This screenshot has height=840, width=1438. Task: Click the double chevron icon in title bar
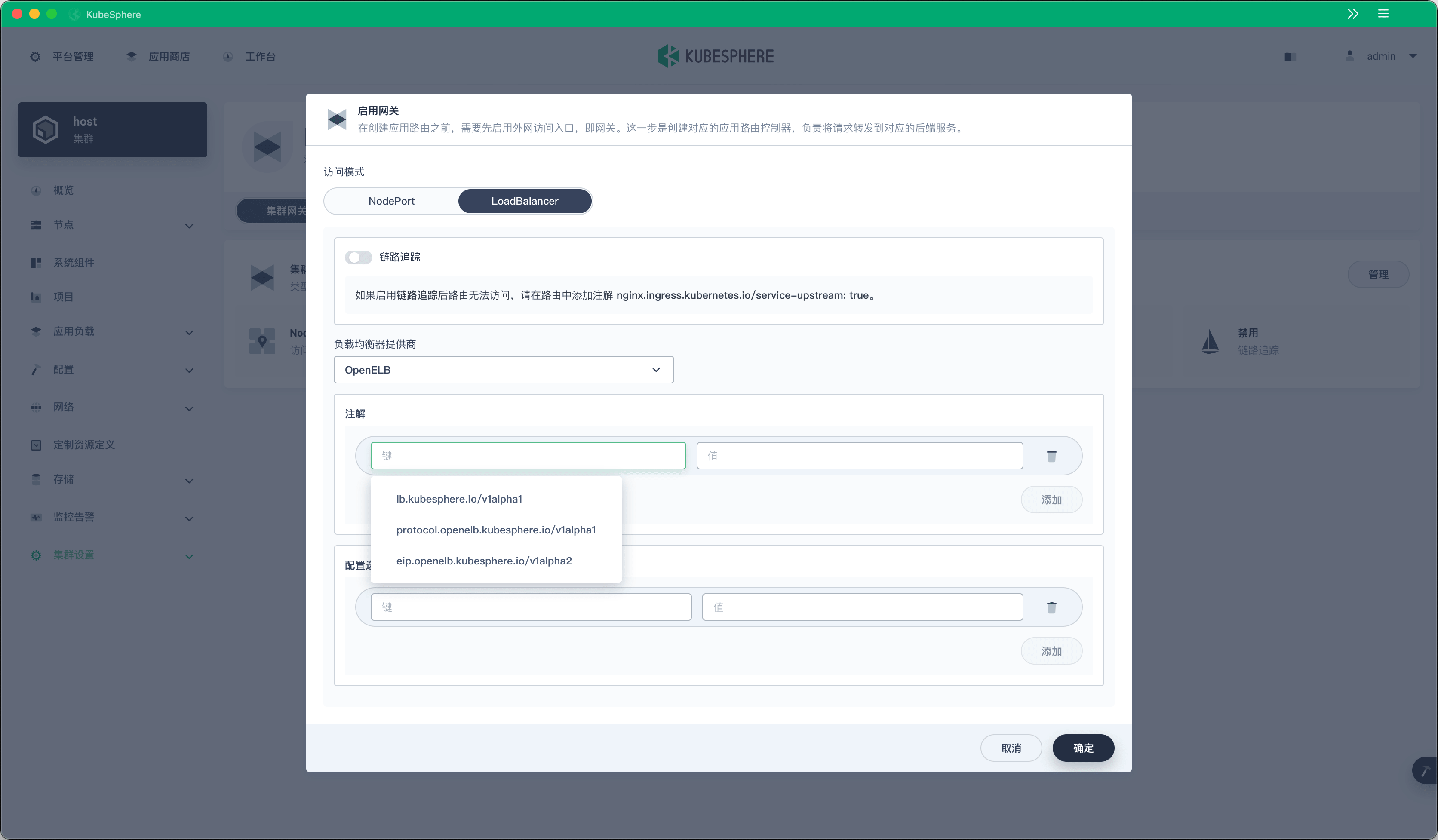click(x=1353, y=14)
